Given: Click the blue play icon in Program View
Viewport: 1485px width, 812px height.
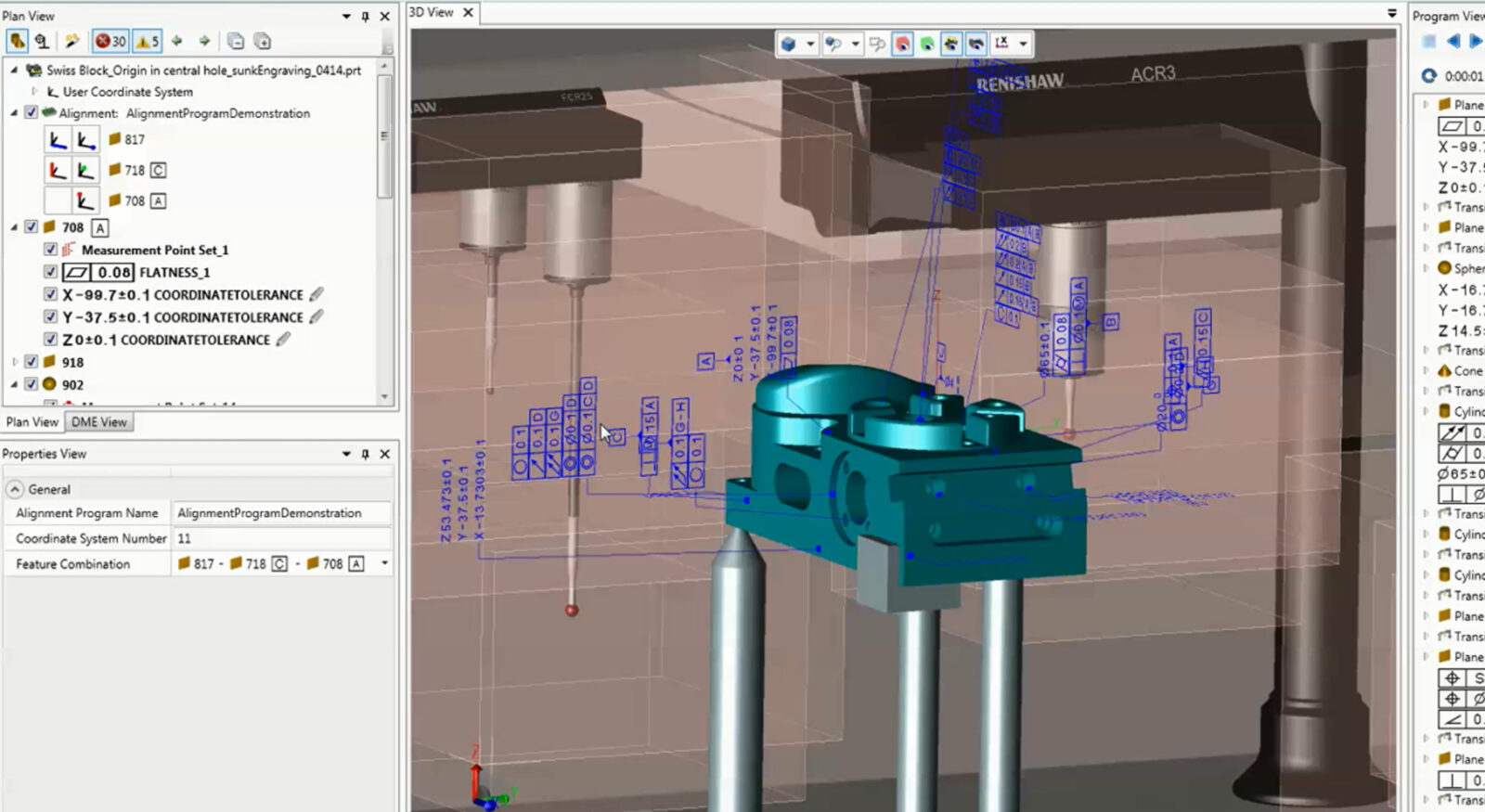Looking at the screenshot, I should pos(1474,41).
